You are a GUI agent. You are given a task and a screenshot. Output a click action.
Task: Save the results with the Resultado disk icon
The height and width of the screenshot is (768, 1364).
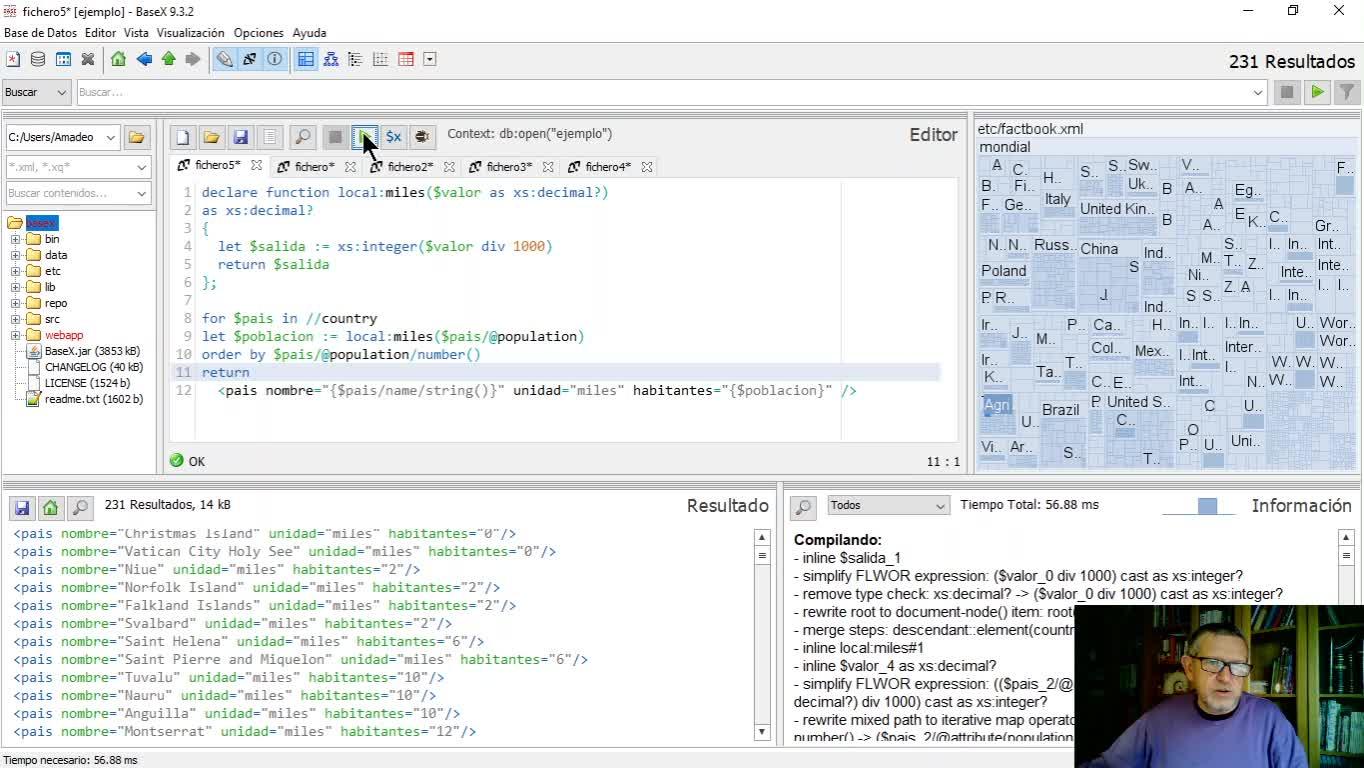(x=22, y=508)
